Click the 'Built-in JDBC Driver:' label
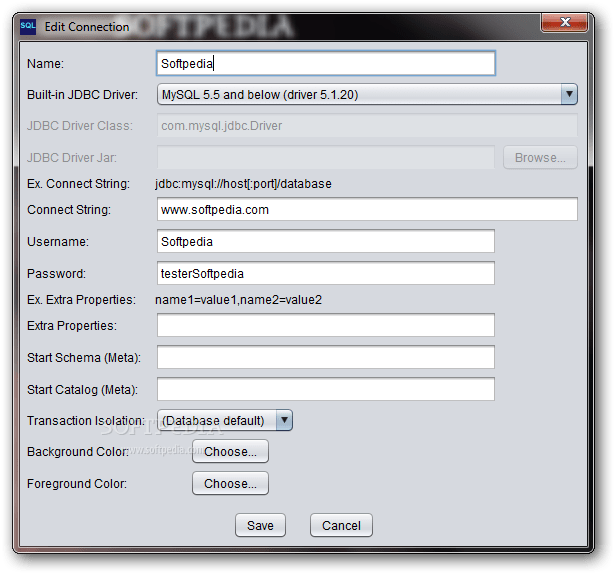Viewport: 615px width, 574px height. pyautogui.click(x=82, y=95)
